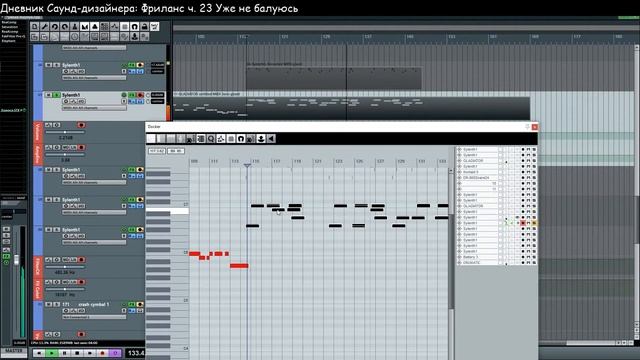Click the Save Project icon
The height and width of the screenshot is (360, 640).
pyautogui.click(x=44, y=37)
